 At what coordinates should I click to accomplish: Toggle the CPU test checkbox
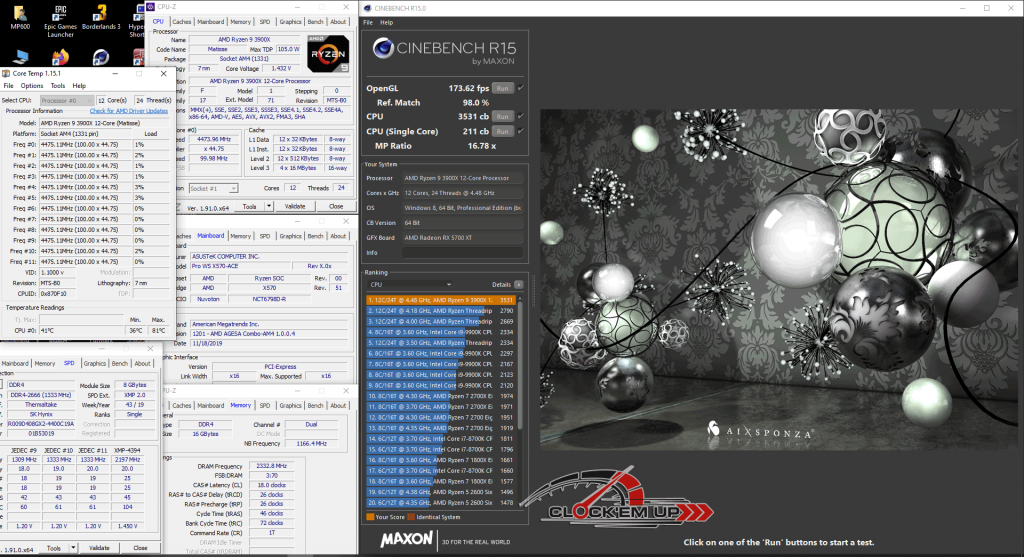[x=521, y=116]
